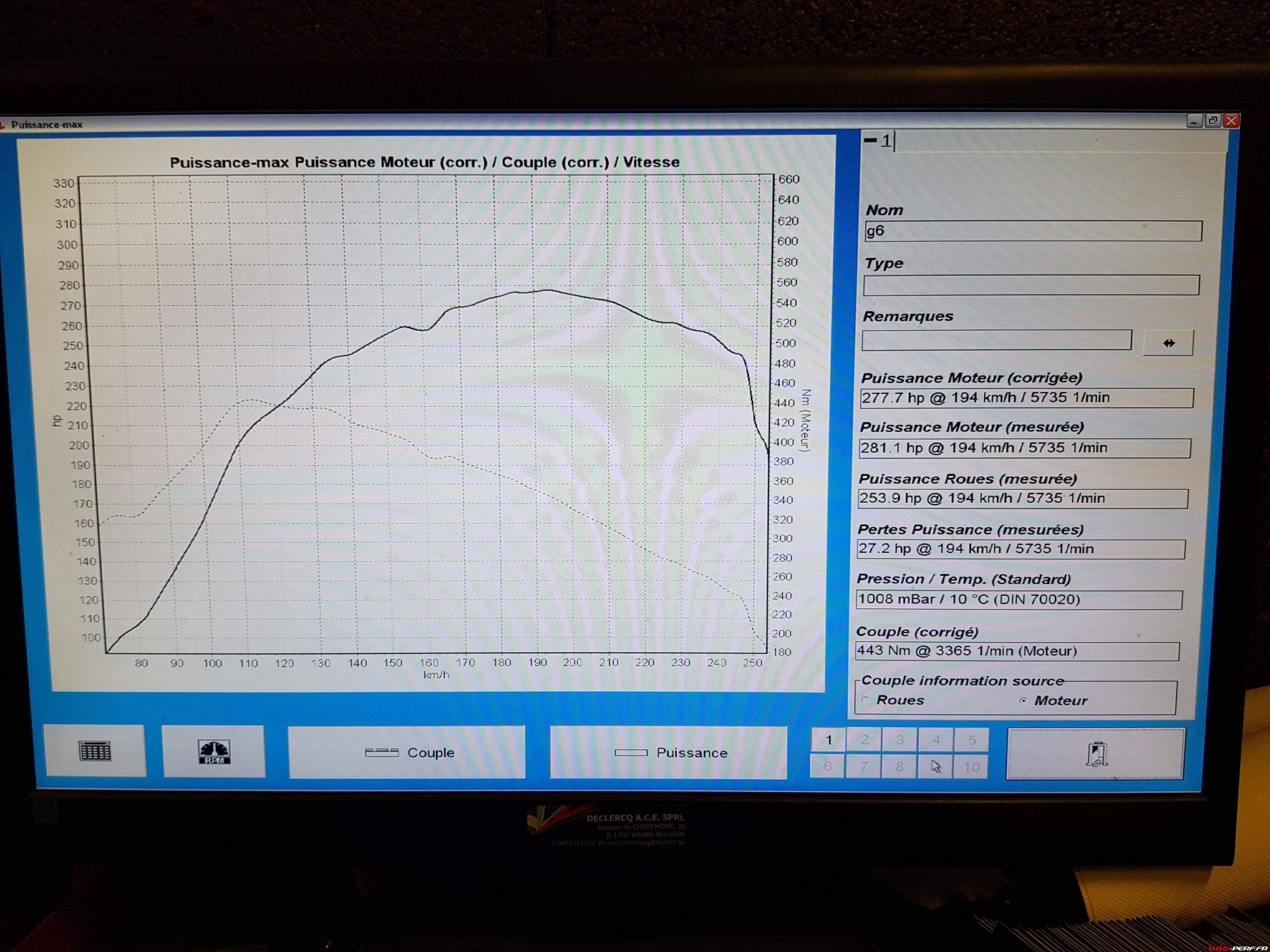This screenshot has width=1270, height=952.
Task: Select measurement slot 10
Action: coord(971,767)
